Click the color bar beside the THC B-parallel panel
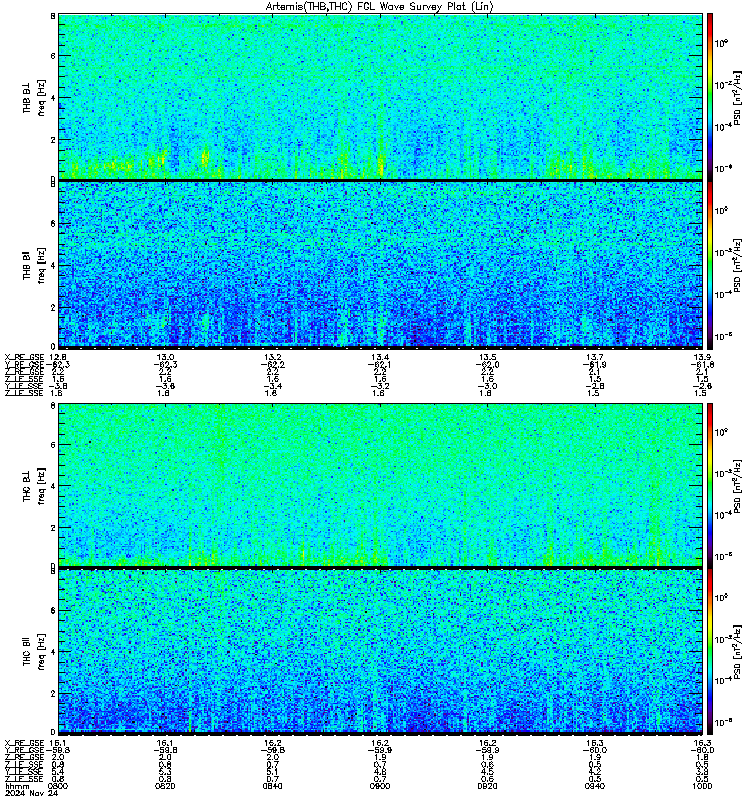750x800 pixels. 710,651
